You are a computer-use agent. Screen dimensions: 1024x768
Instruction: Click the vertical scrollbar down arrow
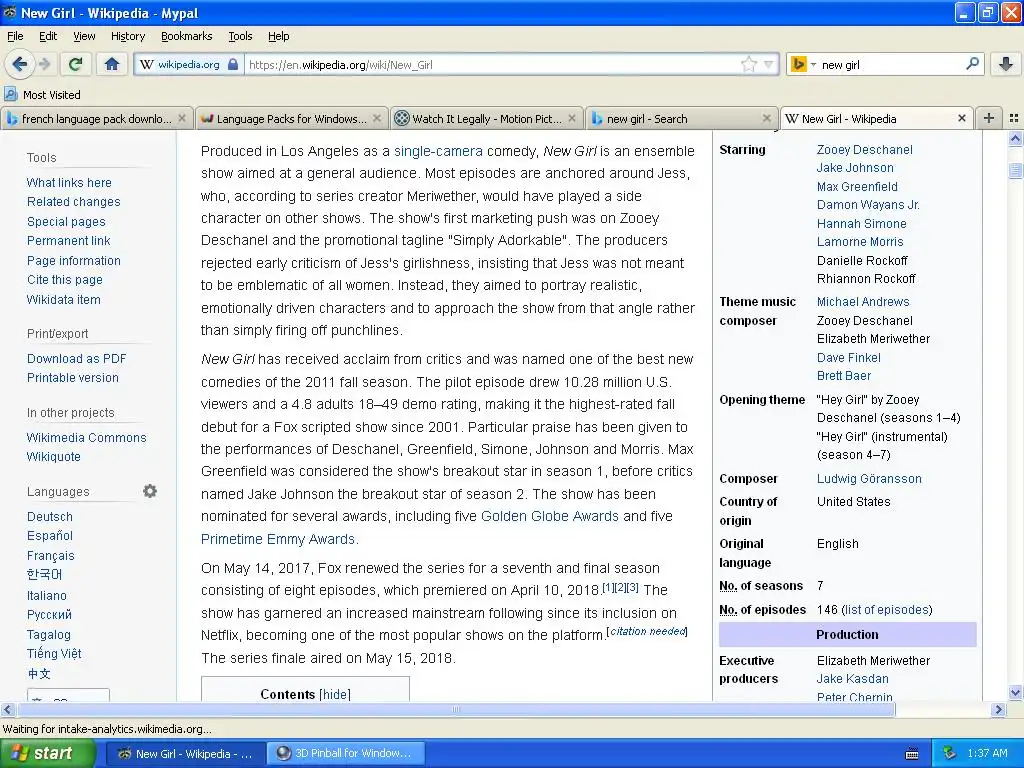tap(1015, 693)
